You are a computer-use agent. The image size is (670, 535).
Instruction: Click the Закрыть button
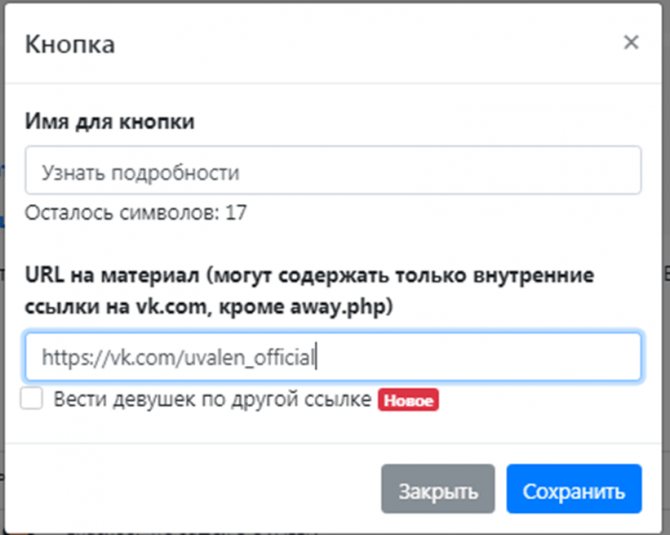click(x=438, y=488)
